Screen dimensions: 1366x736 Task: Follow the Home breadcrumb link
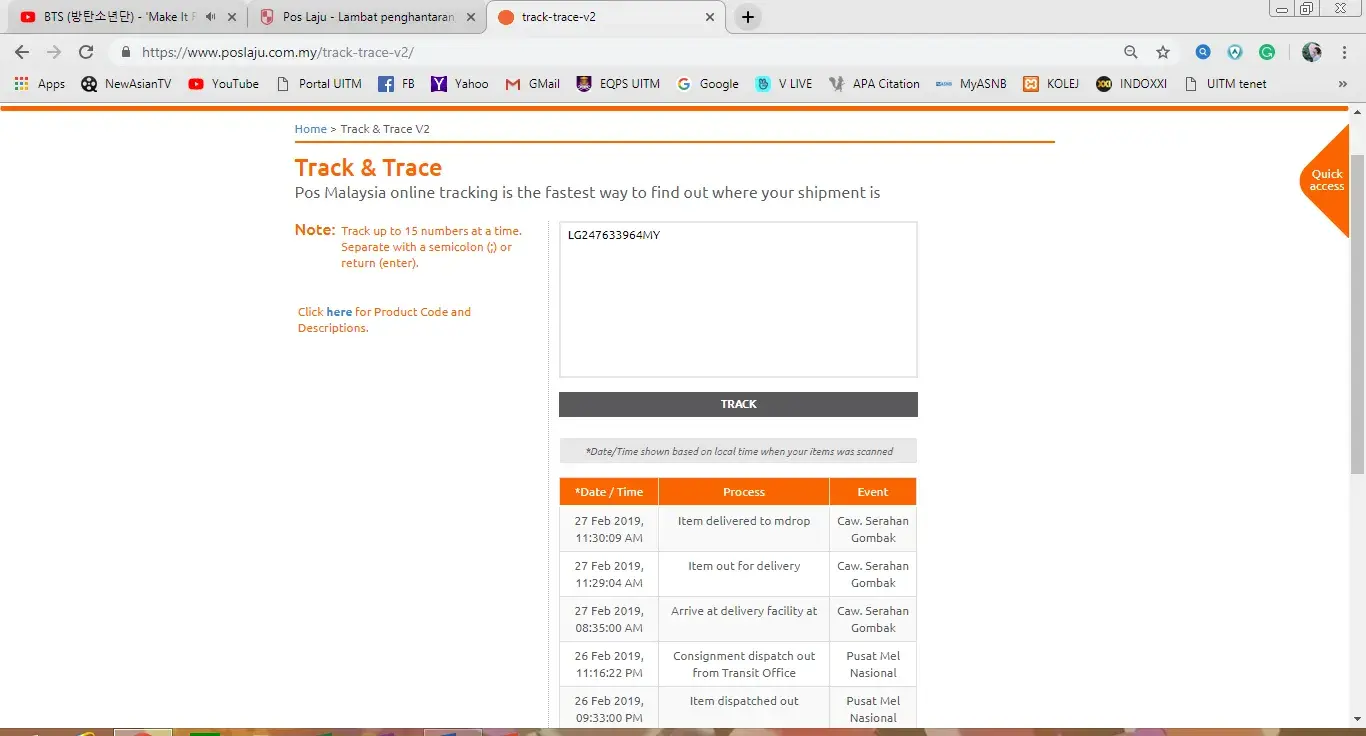coord(311,129)
